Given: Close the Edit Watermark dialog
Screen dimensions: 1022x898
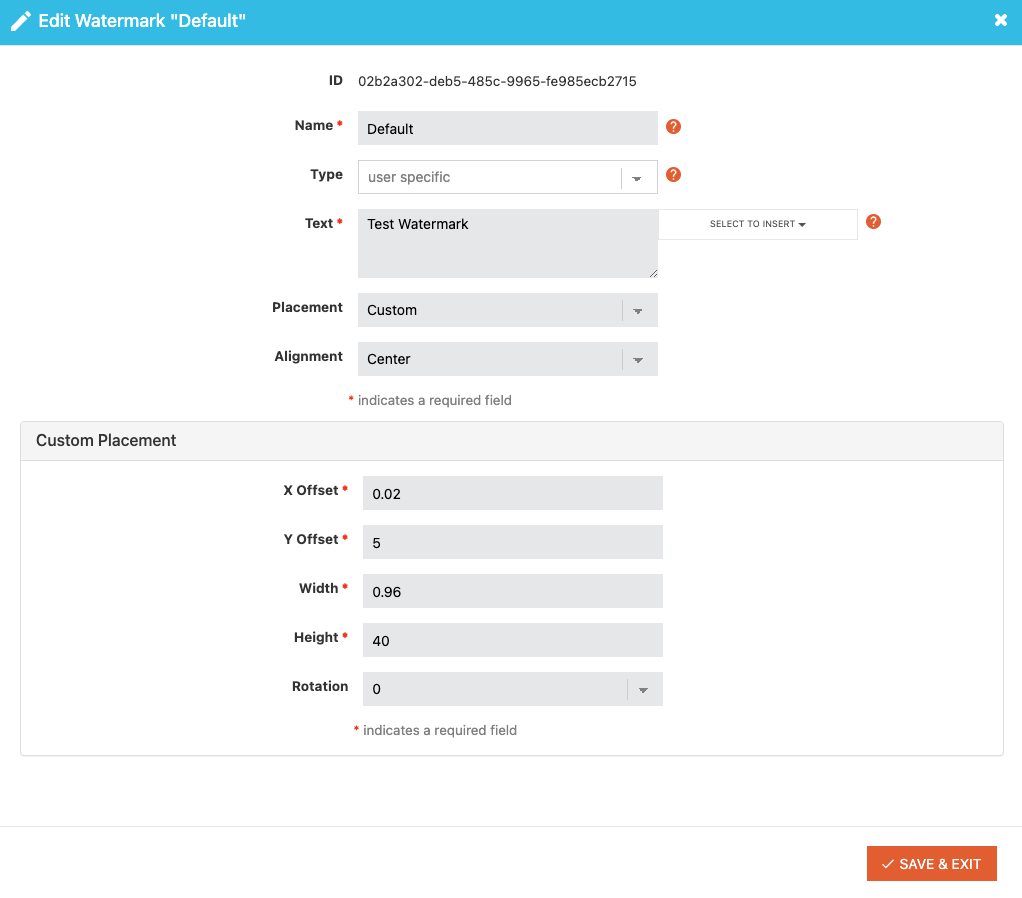Looking at the screenshot, I should click(1001, 20).
